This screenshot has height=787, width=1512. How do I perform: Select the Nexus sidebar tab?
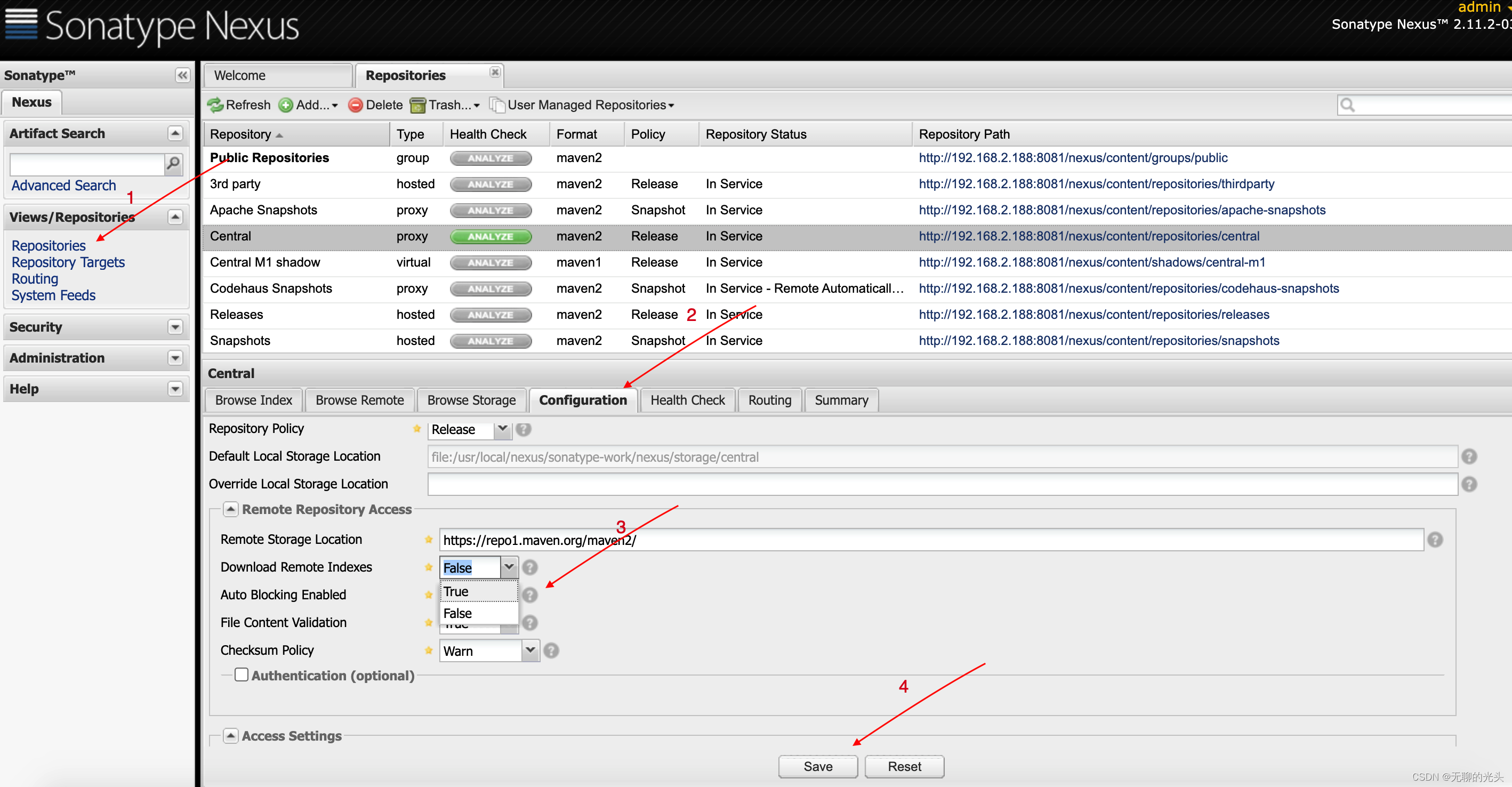(31, 102)
